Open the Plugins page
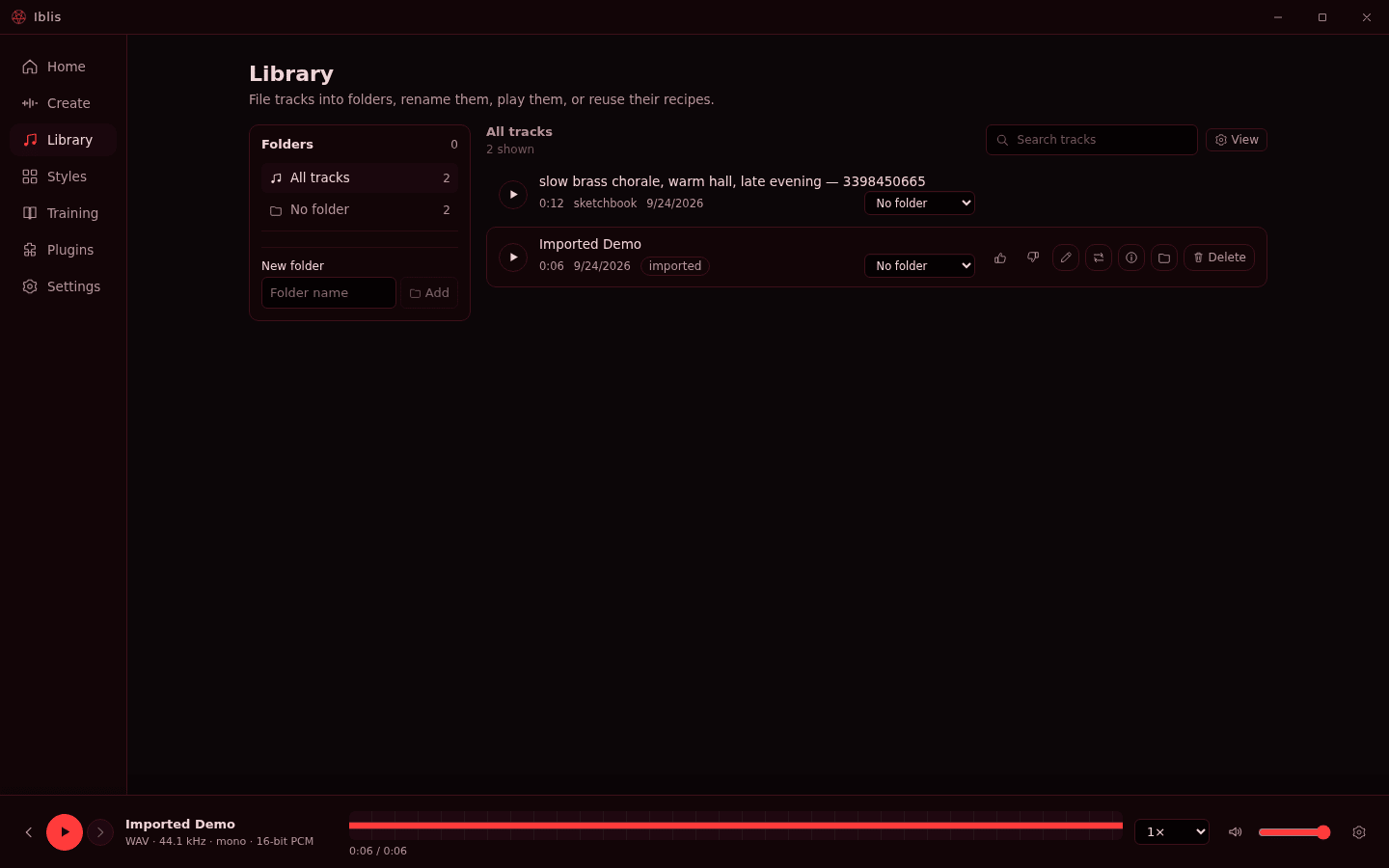The width and height of the screenshot is (1389, 868). pyautogui.click(x=64, y=250)
